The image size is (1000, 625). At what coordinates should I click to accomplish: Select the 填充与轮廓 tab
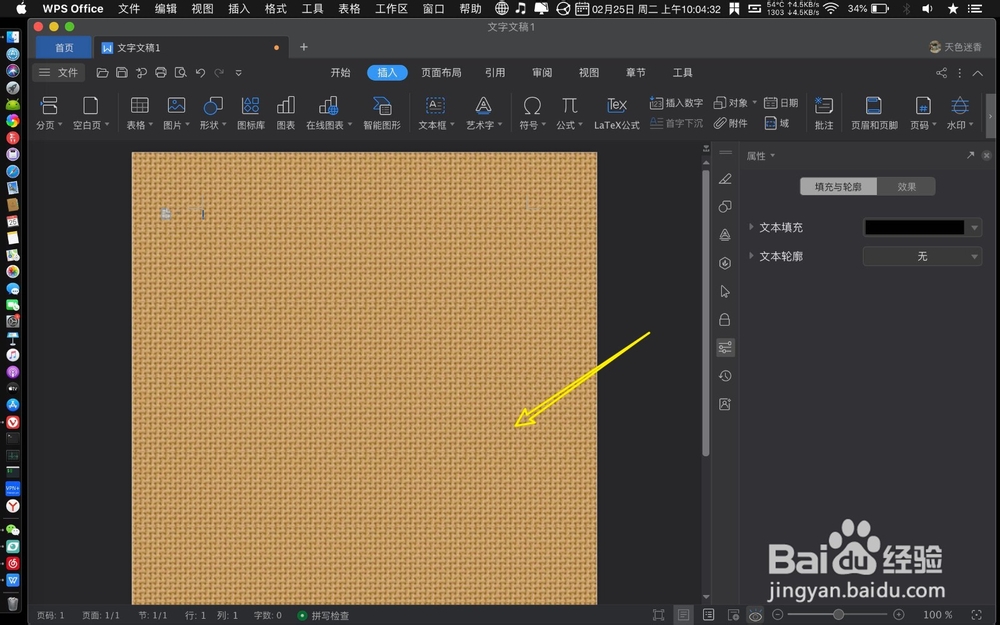840,186
